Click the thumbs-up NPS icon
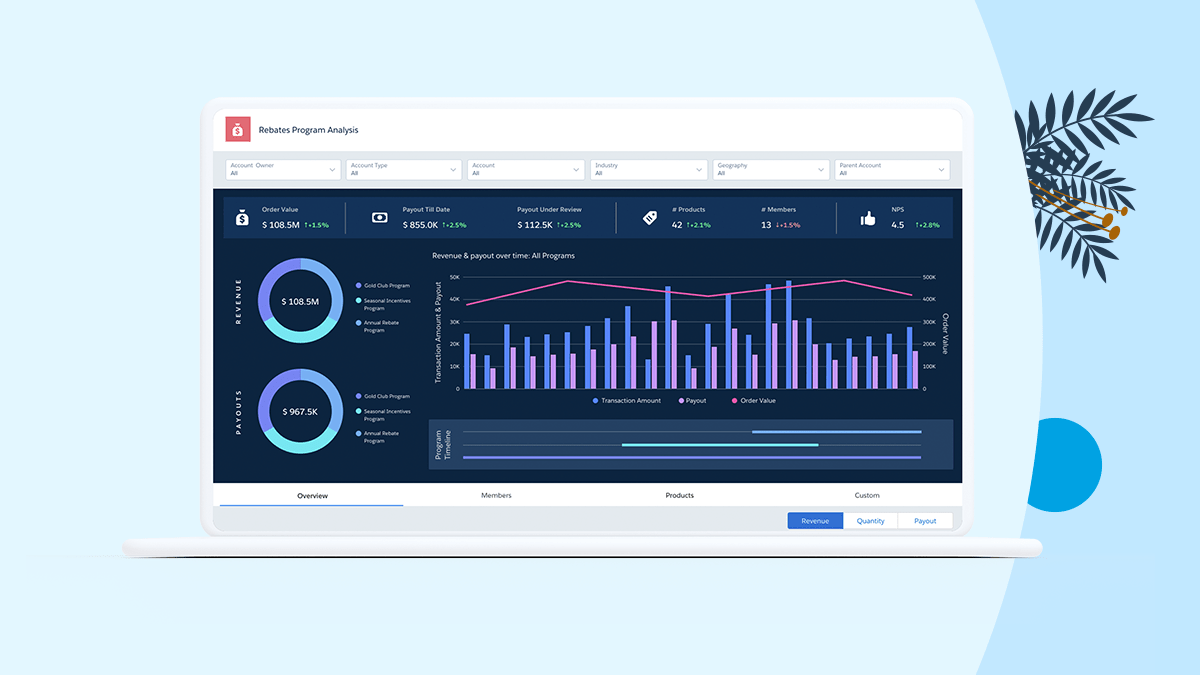This screenshot has width=1200, height=675. [867, 217]
